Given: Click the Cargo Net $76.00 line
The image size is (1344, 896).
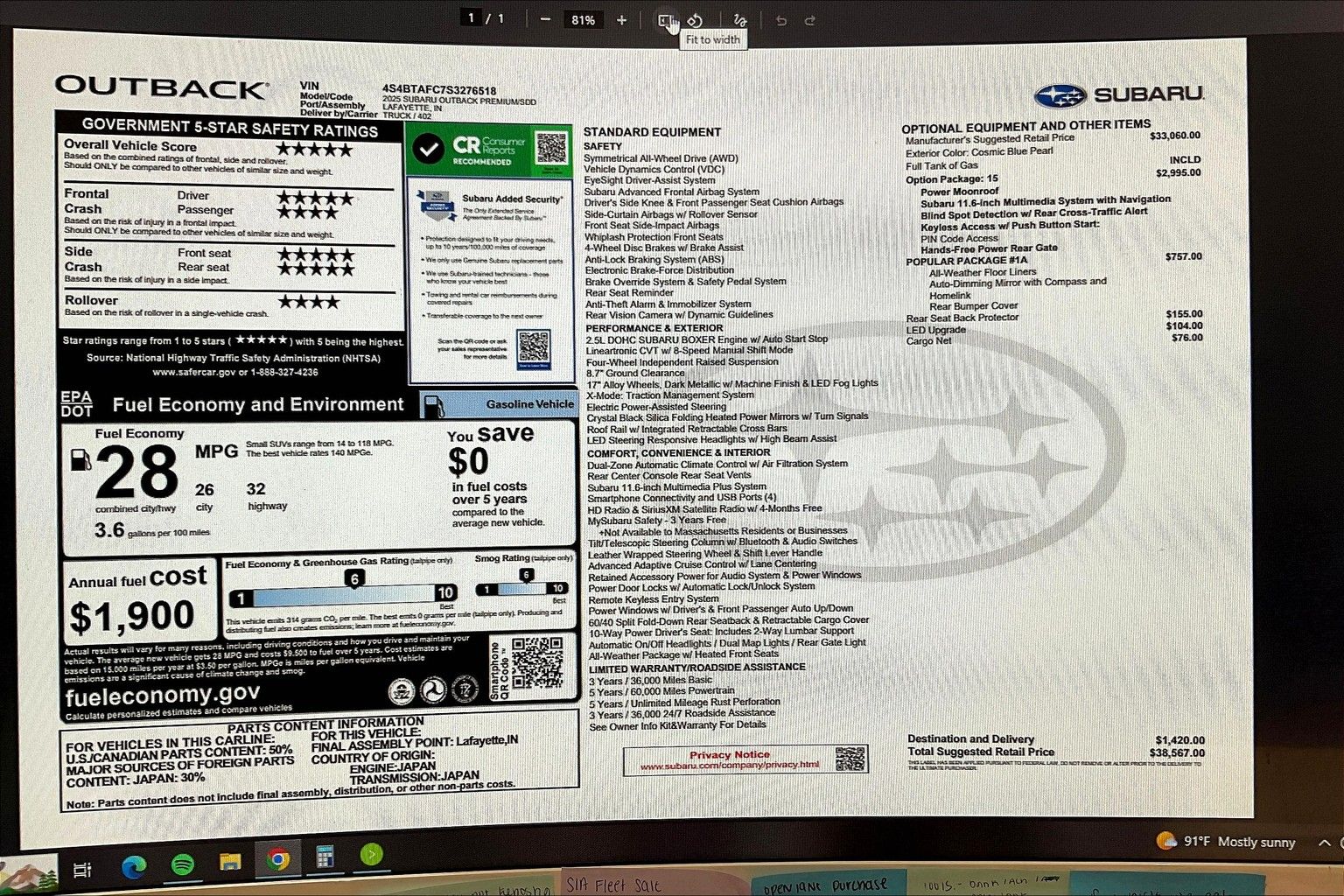Looking at the screenshot, I should click(1054, 339).
